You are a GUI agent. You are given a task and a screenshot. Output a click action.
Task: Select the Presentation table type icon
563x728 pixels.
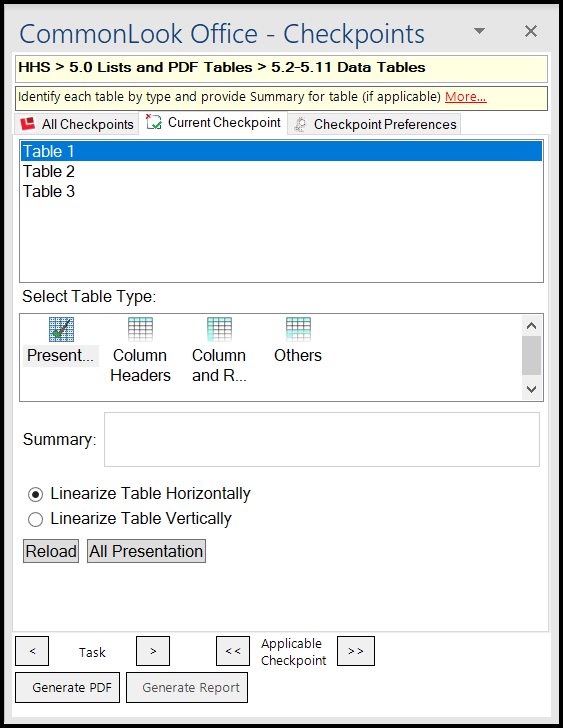click(61, 330)
